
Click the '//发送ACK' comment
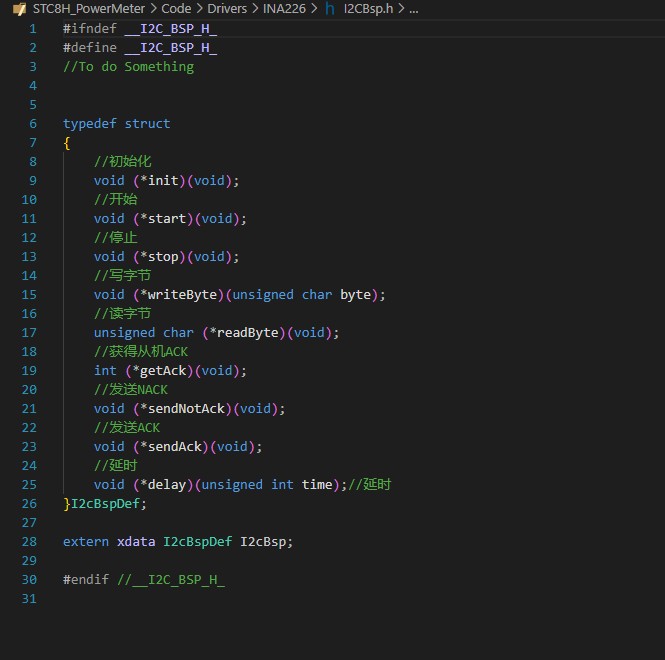click(x=127, y=428)
